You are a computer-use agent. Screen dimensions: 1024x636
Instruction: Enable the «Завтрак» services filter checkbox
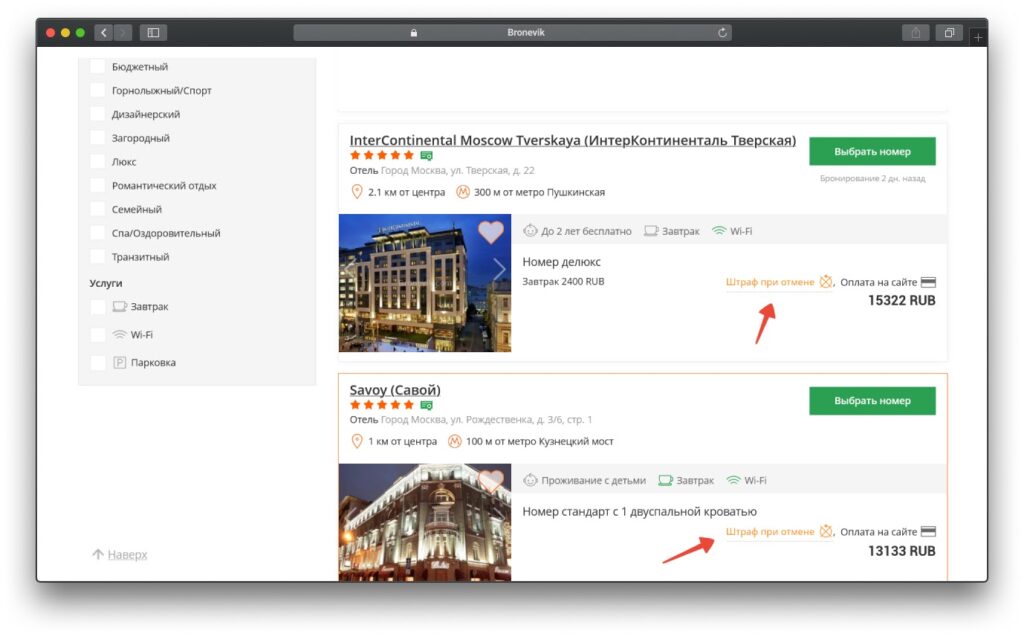click(97, 306)
